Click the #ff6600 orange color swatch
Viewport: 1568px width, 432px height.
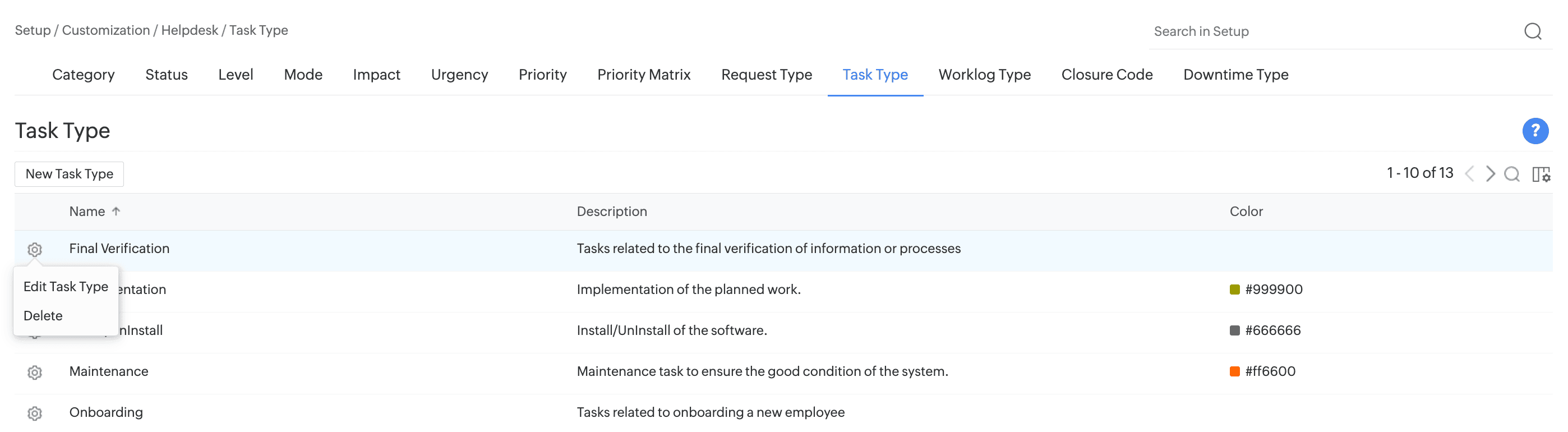tap(1234, 371)
